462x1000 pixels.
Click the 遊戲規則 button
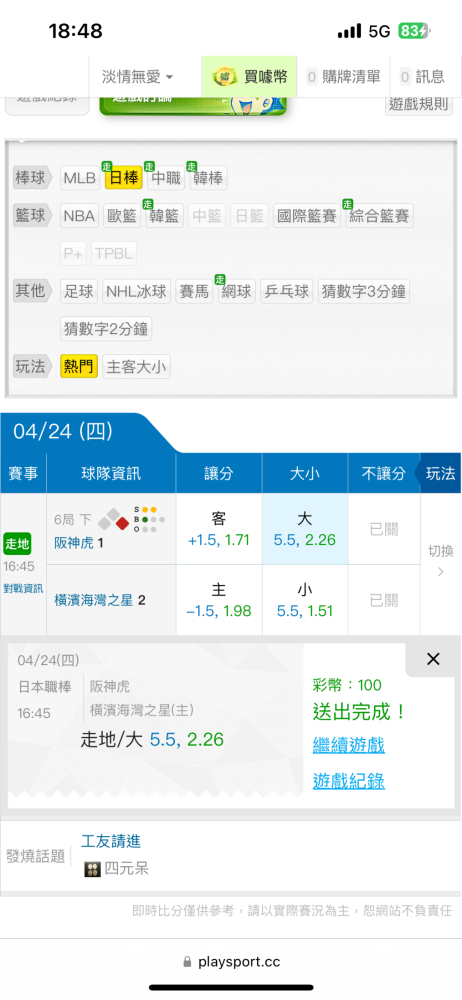[x=419, y=105]
